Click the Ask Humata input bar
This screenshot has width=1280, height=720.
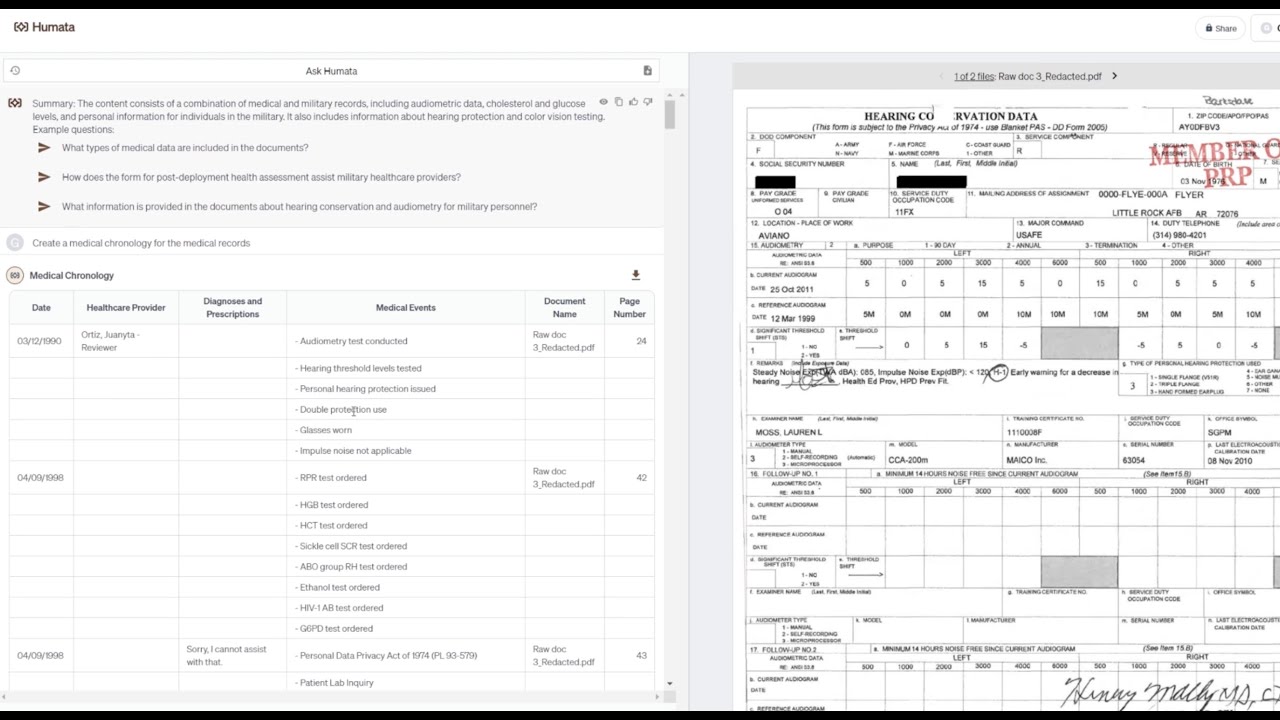coord(331,71)
